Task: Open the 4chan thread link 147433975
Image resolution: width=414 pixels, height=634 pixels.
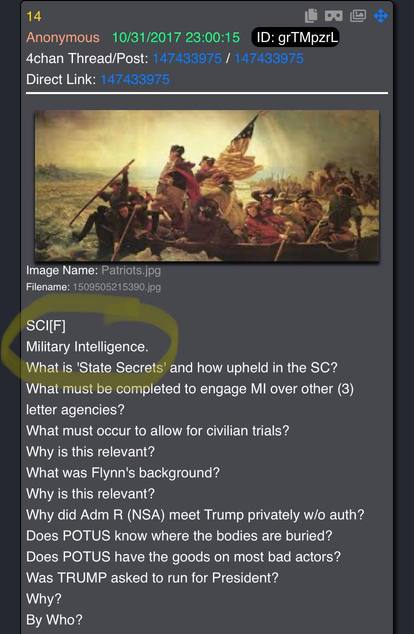Action: [187, 59]
